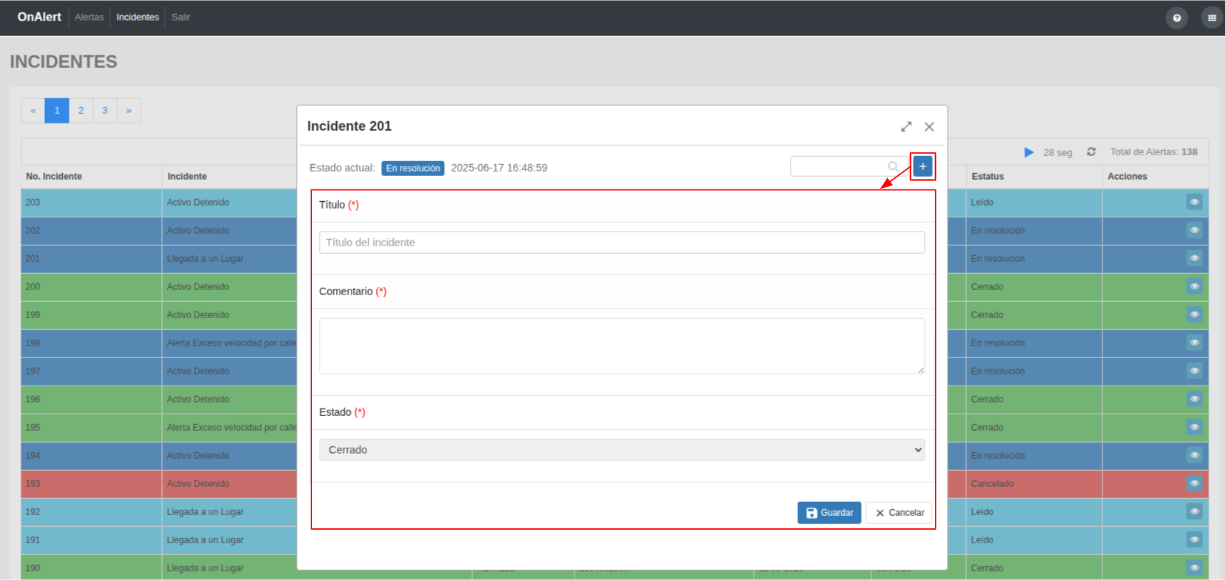View incident 197 with its eye icon

pyautogui.click(x=1195, y=370)
